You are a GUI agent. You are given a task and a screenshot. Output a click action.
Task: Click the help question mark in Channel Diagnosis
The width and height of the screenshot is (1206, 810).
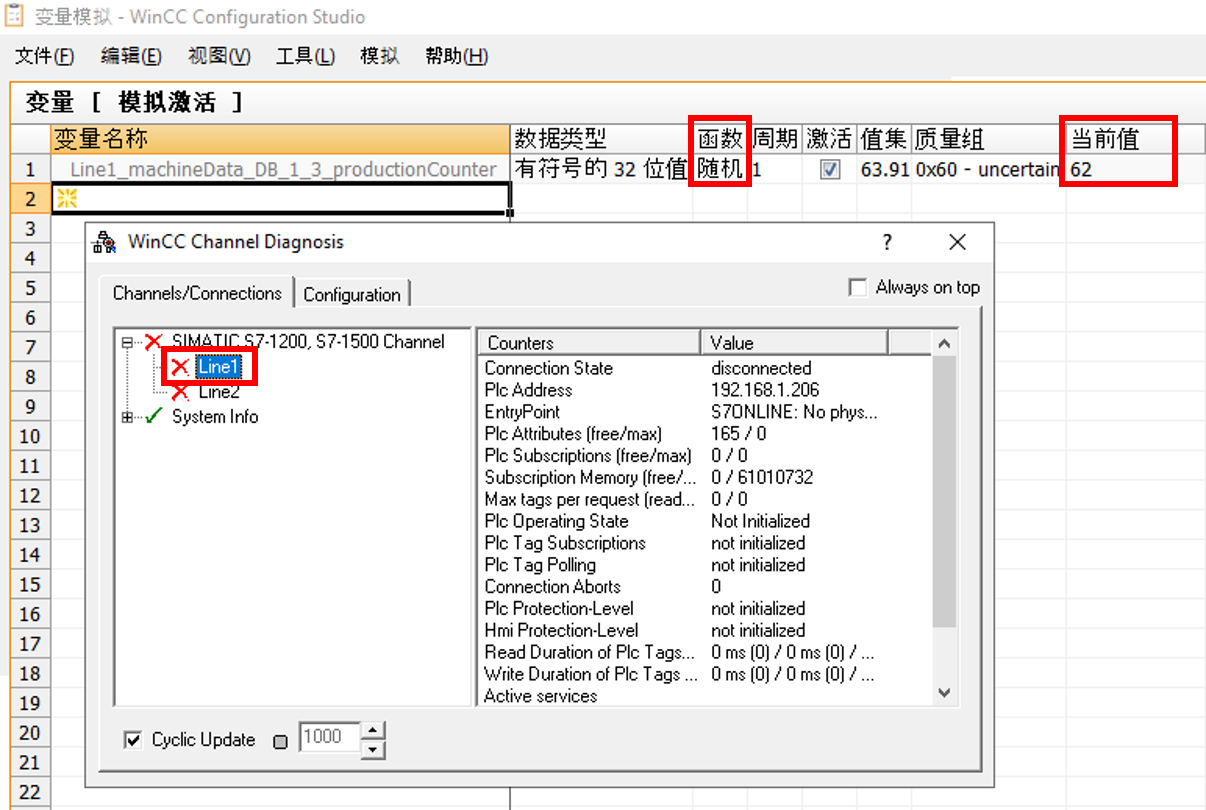(x=886, y=242)
